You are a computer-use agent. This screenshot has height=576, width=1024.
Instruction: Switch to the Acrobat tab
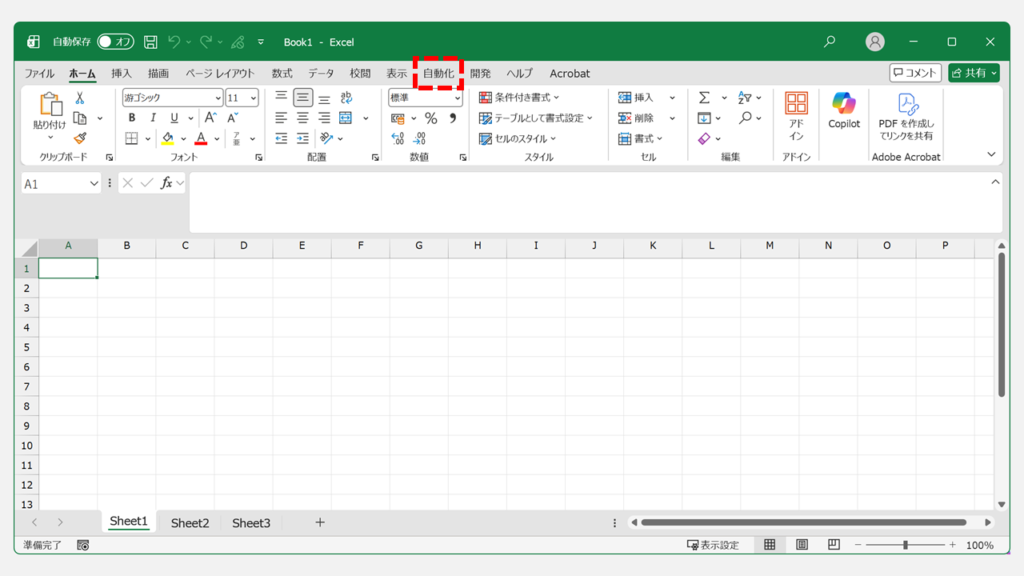569,73
